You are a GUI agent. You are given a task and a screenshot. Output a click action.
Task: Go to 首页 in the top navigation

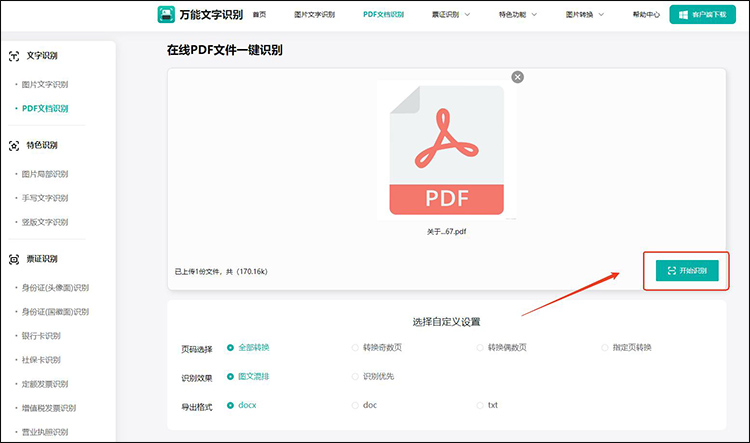coord(259,14)
